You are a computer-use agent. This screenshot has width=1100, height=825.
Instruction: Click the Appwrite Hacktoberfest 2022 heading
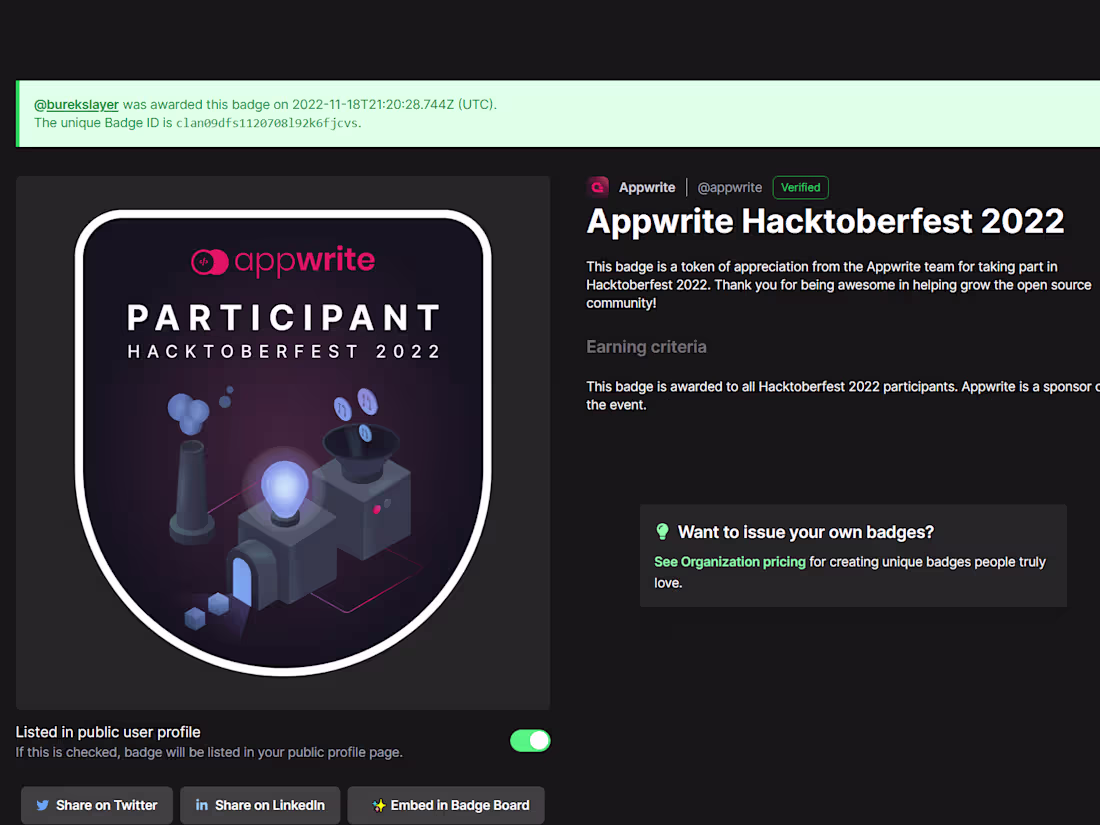click(x=825, y=222)
